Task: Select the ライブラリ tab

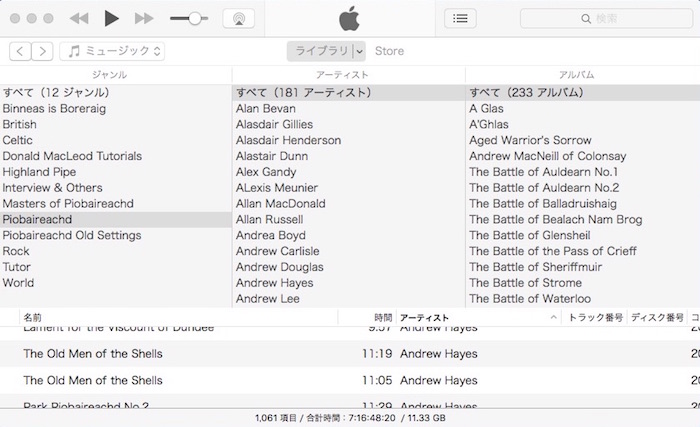Action: point(319,52)
